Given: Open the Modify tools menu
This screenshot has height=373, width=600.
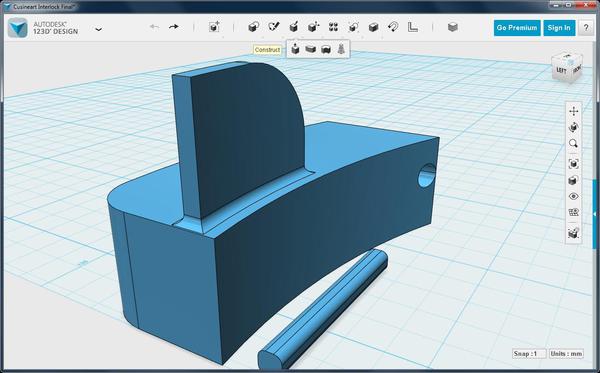Looking at the screenshot, I should (x=313, y=27).
